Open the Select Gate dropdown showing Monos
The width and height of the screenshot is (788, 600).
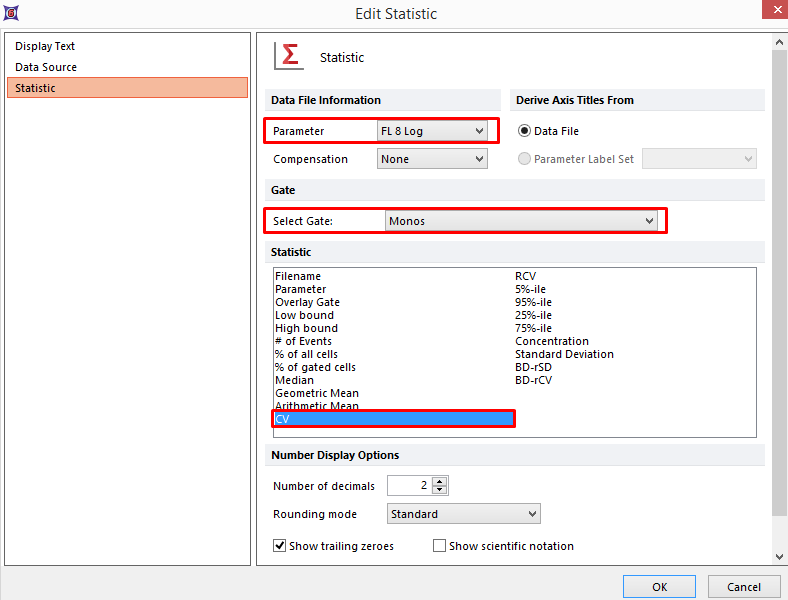click(x=521, y=221)
